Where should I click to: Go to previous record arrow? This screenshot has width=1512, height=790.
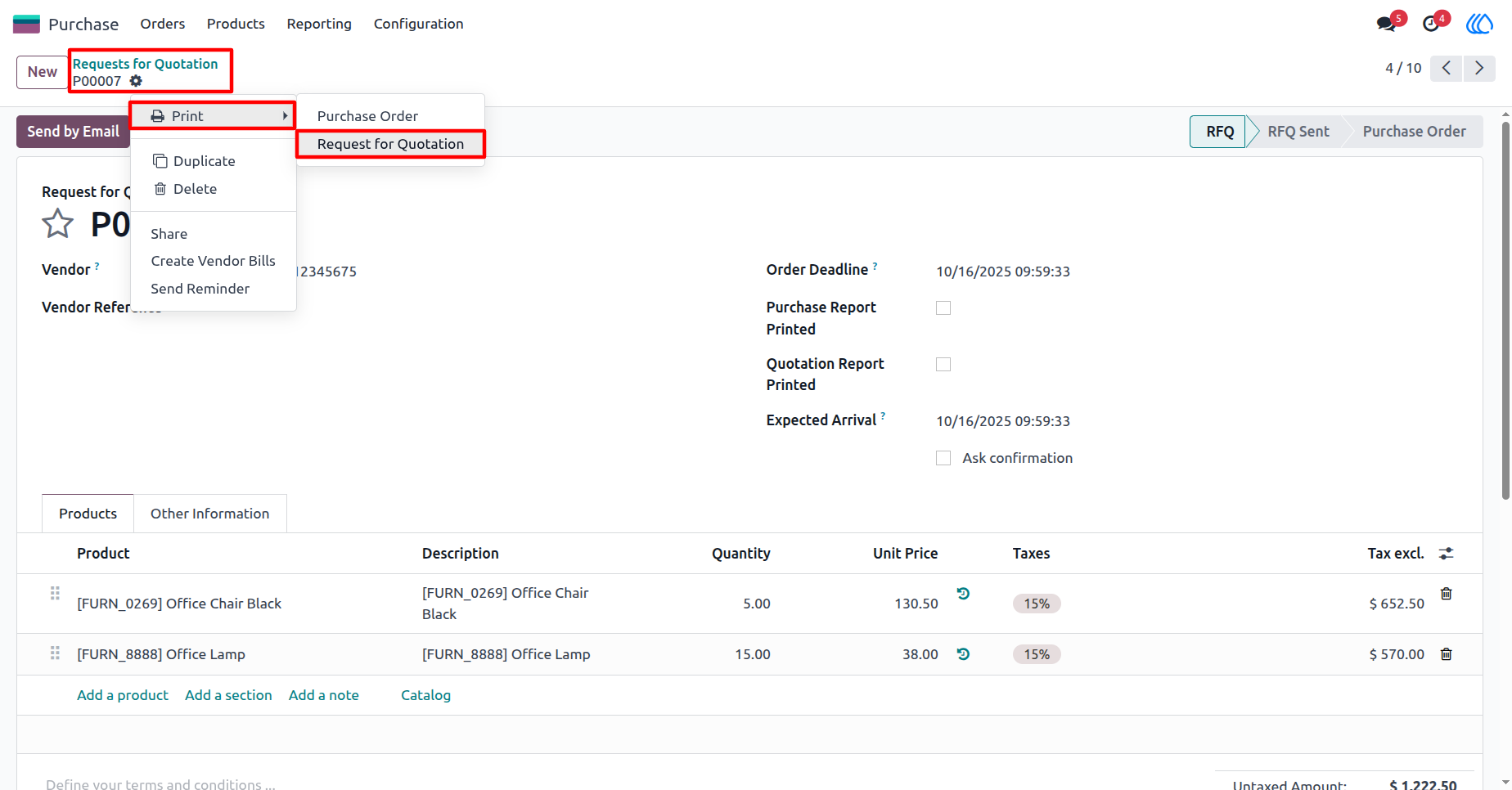tap(1446, 68)
